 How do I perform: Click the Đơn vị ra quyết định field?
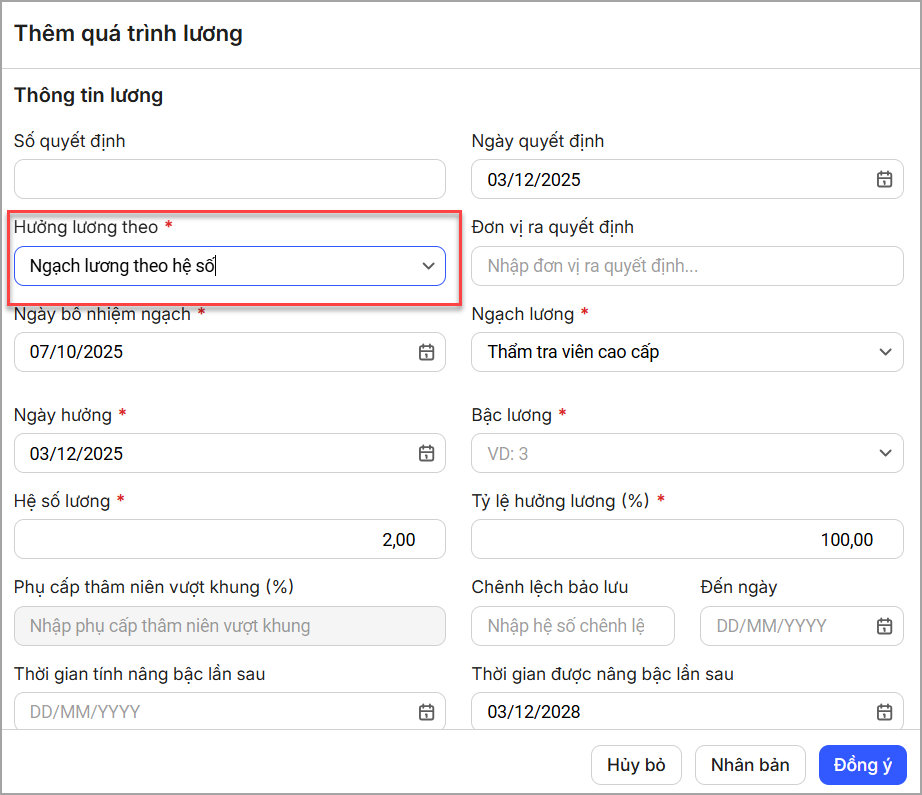click(x=686, y=266)
